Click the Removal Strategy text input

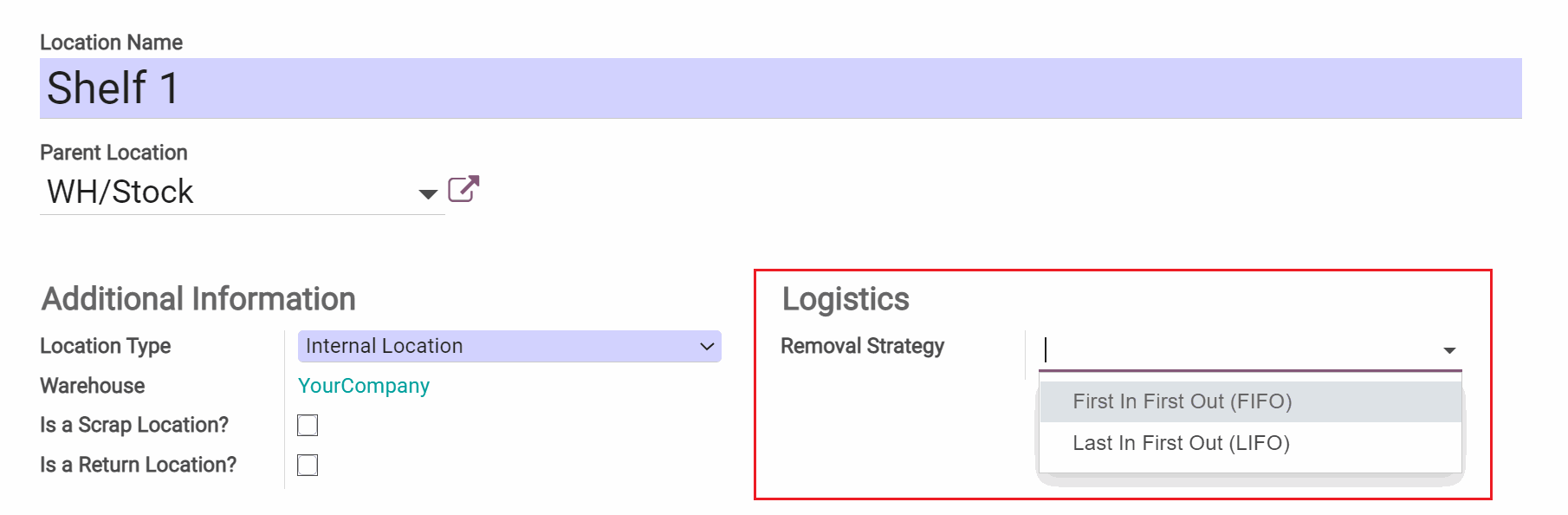point(1239,349)
